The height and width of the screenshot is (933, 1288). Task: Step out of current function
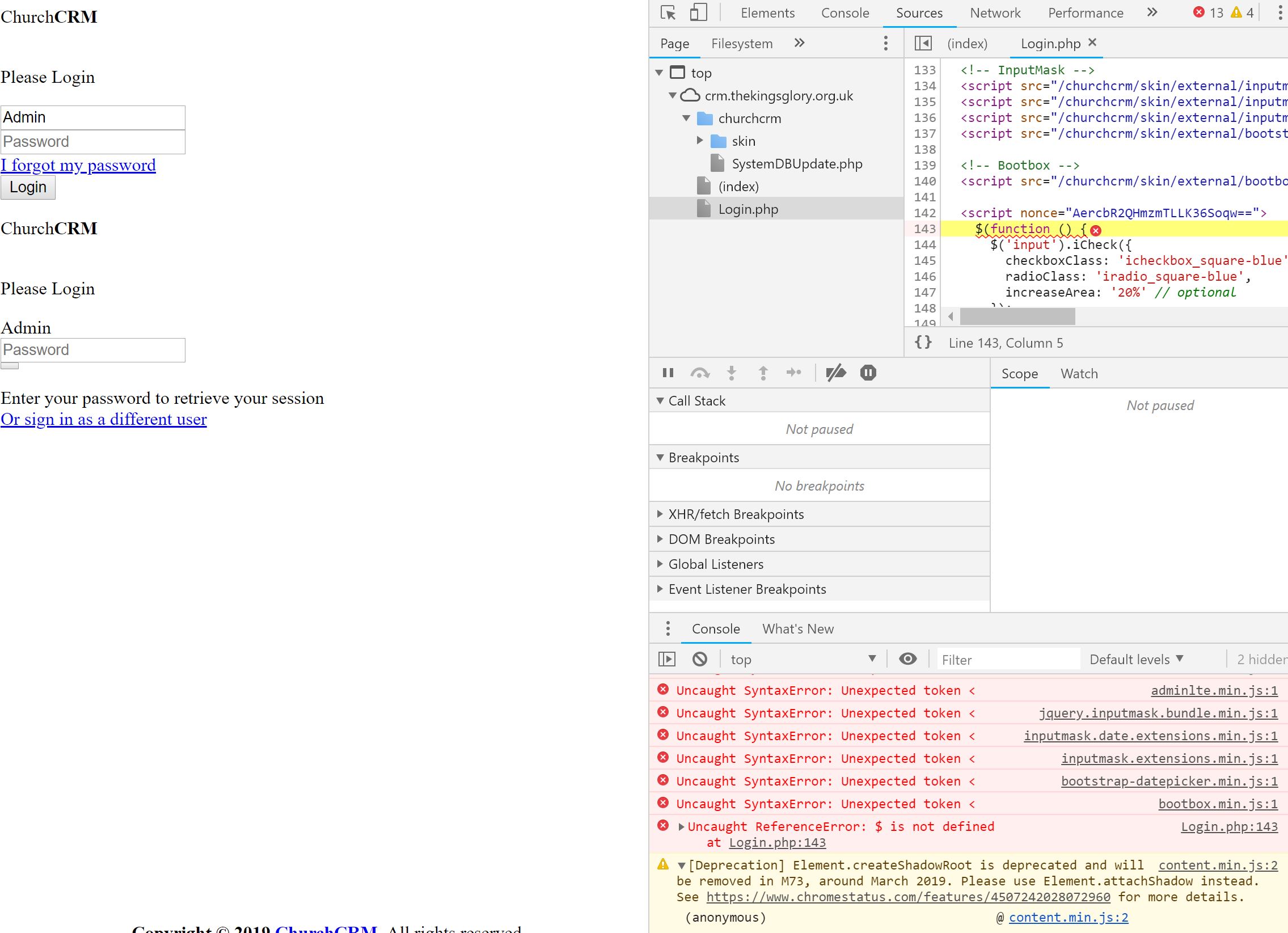pyautogui.click(x=763, y=373)
